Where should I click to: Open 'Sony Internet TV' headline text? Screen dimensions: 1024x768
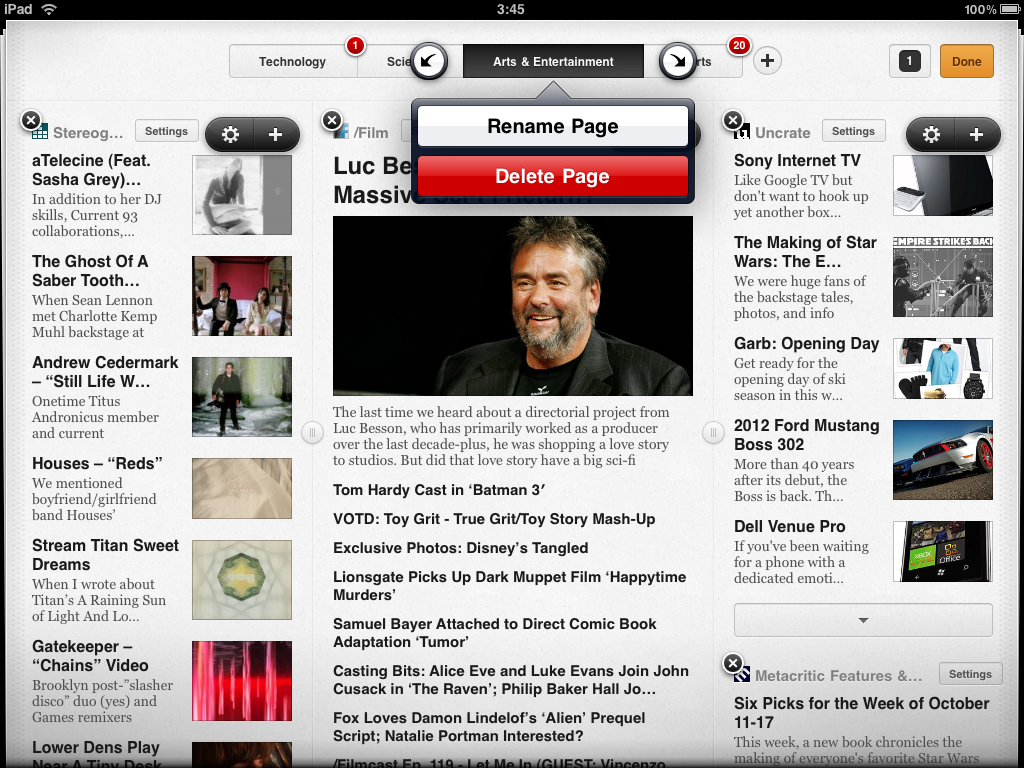(x=797, y=161)
